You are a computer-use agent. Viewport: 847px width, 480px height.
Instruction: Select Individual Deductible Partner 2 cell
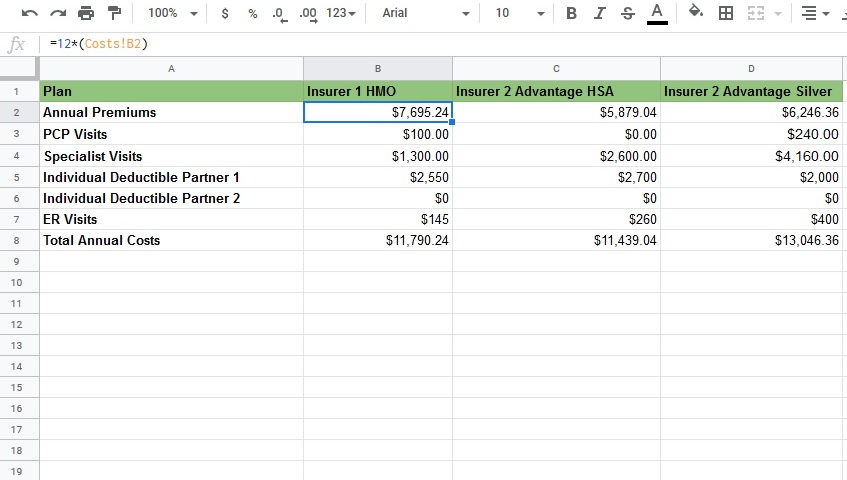(171, 198)
